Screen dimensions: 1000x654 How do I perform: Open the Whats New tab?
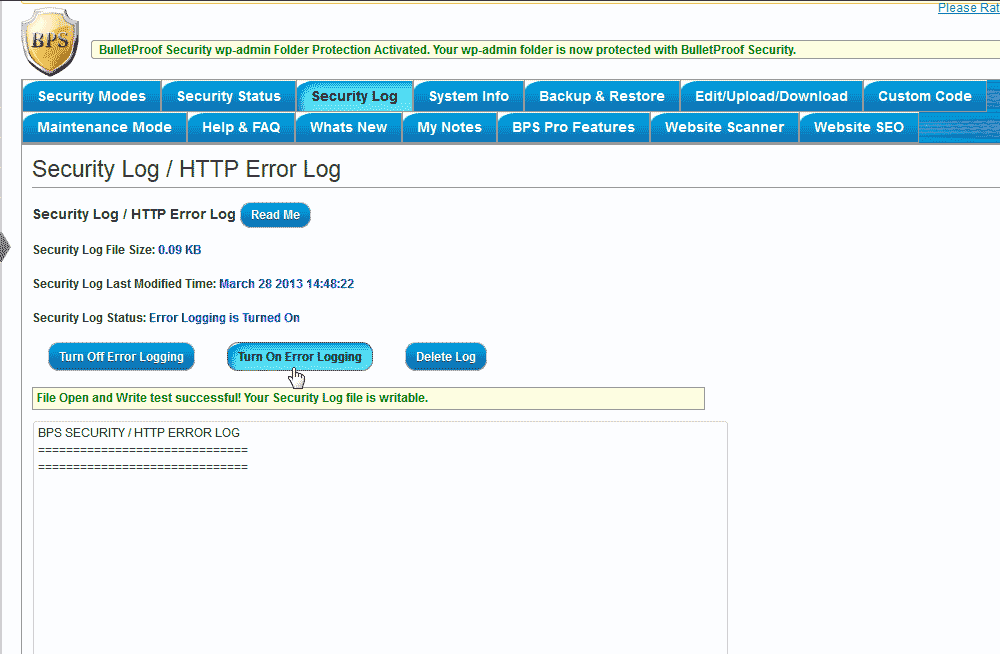[x=348, y=127]
